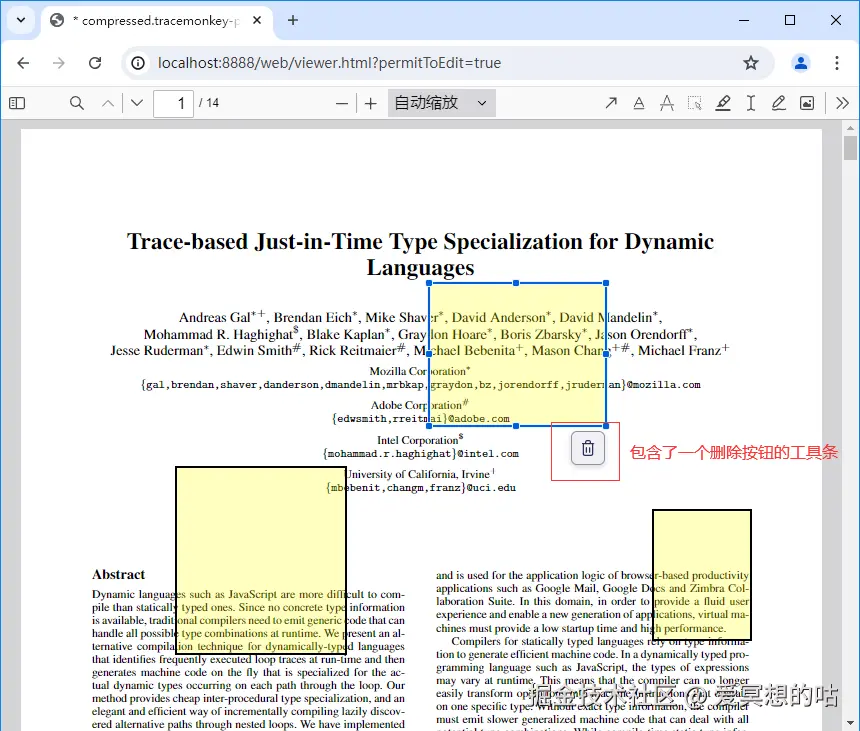
Task: Open the tab search dropdown arrow
Action: point(21,20)
